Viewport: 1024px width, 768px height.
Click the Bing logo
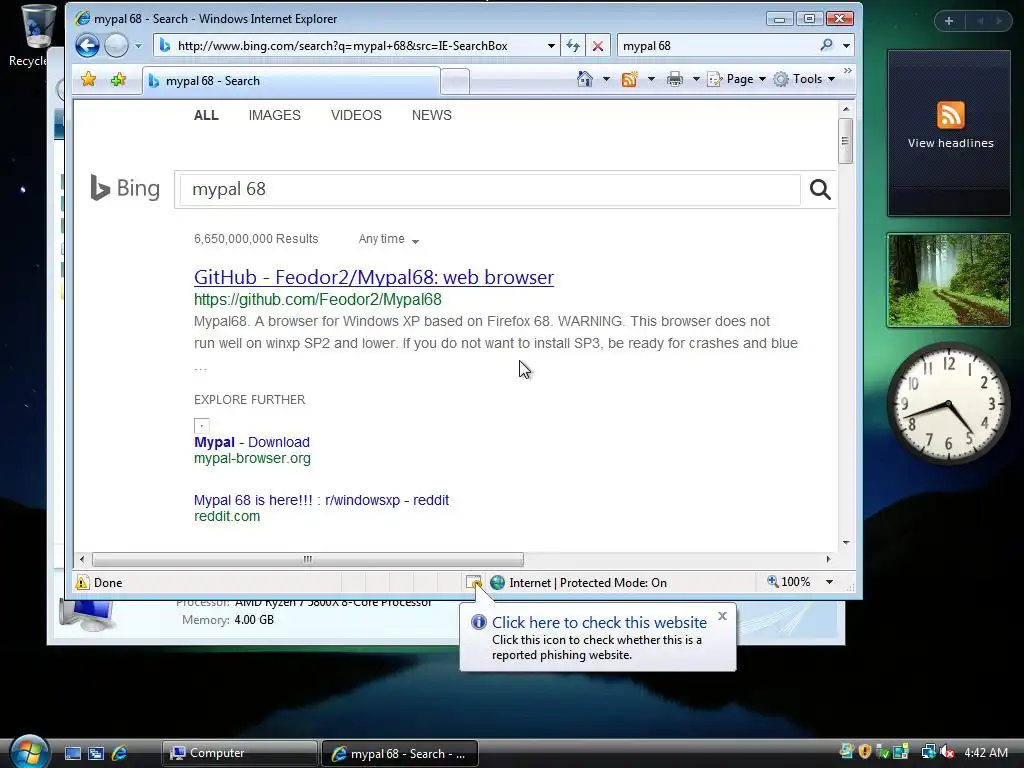click(125, 188)
